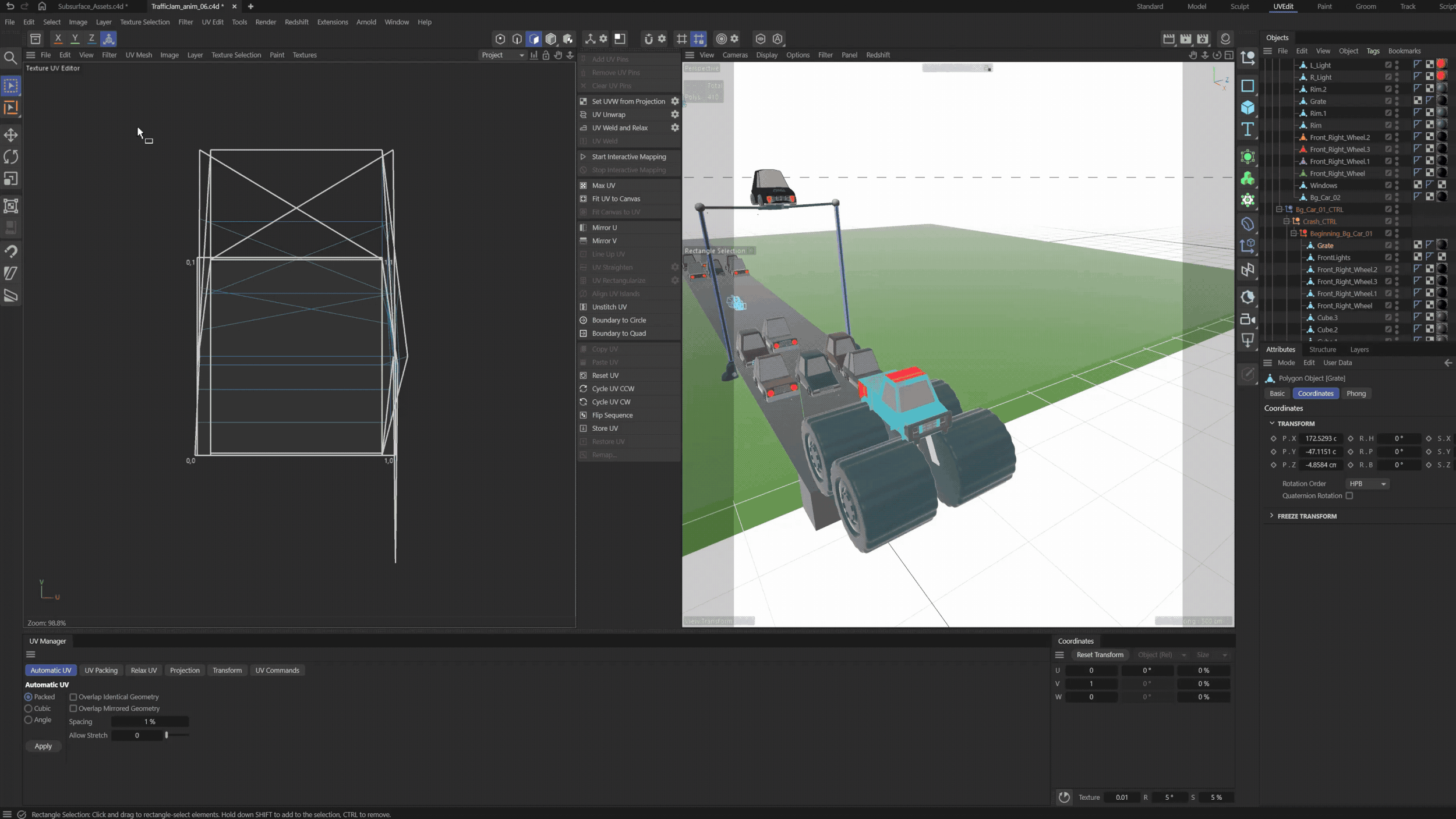
Task: Toggle the X axis lock icon
Action: tap(58, 39)
